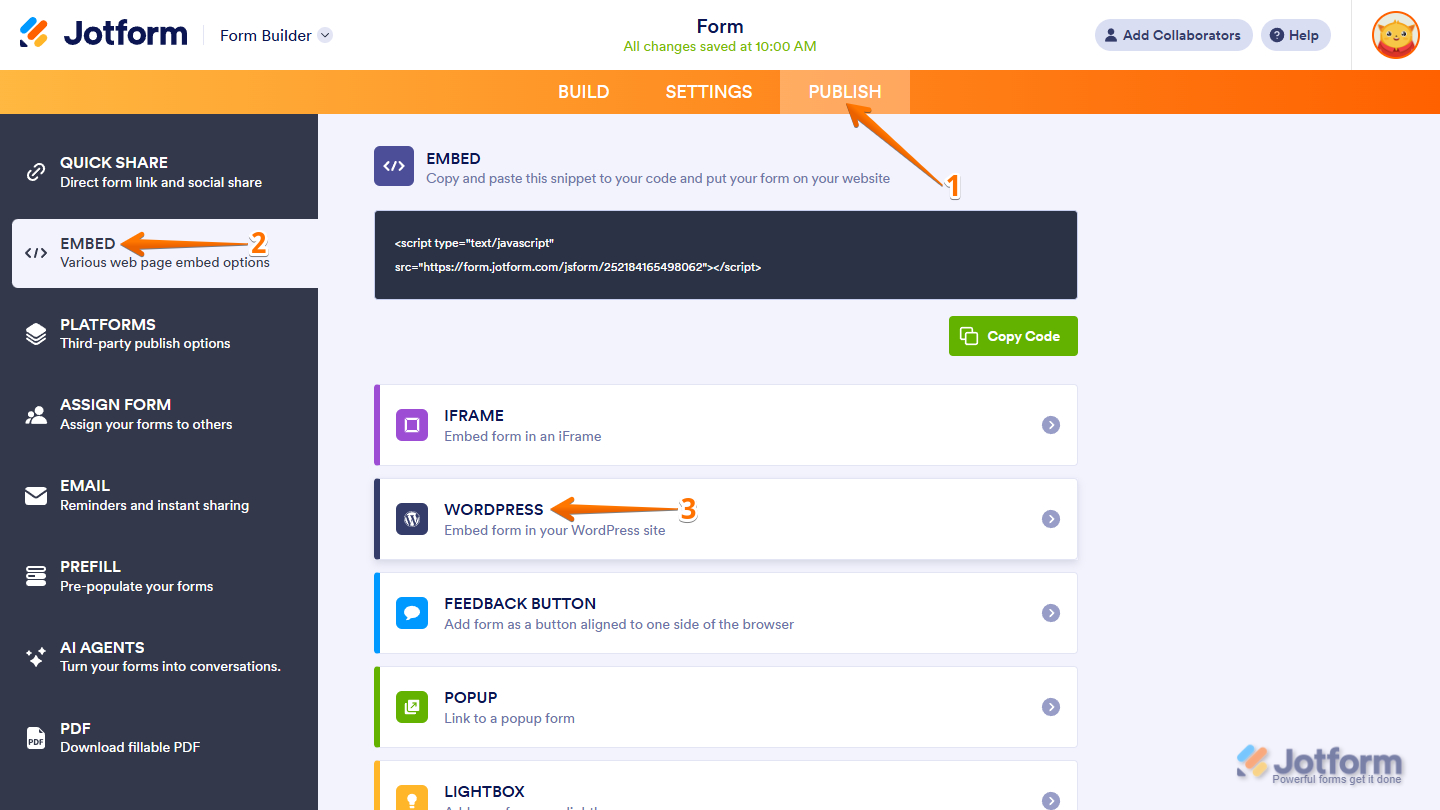Screen dimensions: 1440x810
Task: Open the Form Builder dropdown
Action: [x=275, y=35]
